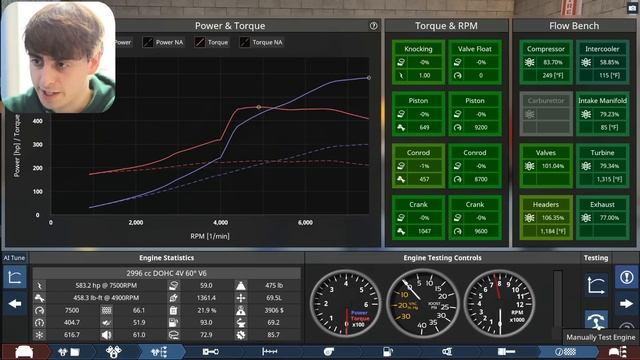This screenshot has width=640, height=360.
Task: Open the muffler exhaust pipe tab
Action: [507, 351]
